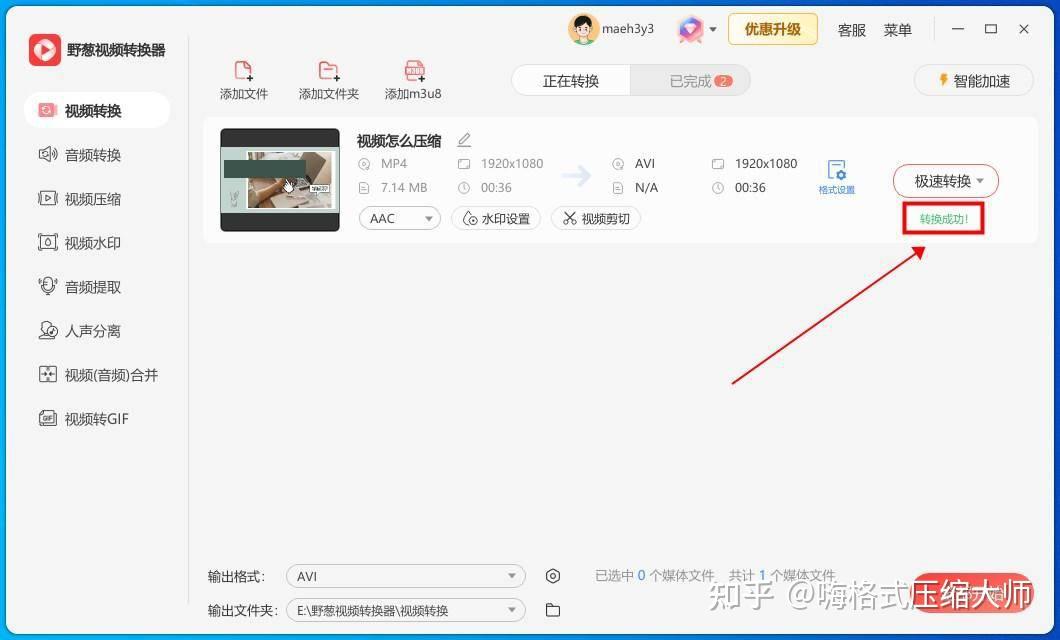
Task: Click the 格式设置 settings icon
Action: pyautogui.click(x=836, y=173)
